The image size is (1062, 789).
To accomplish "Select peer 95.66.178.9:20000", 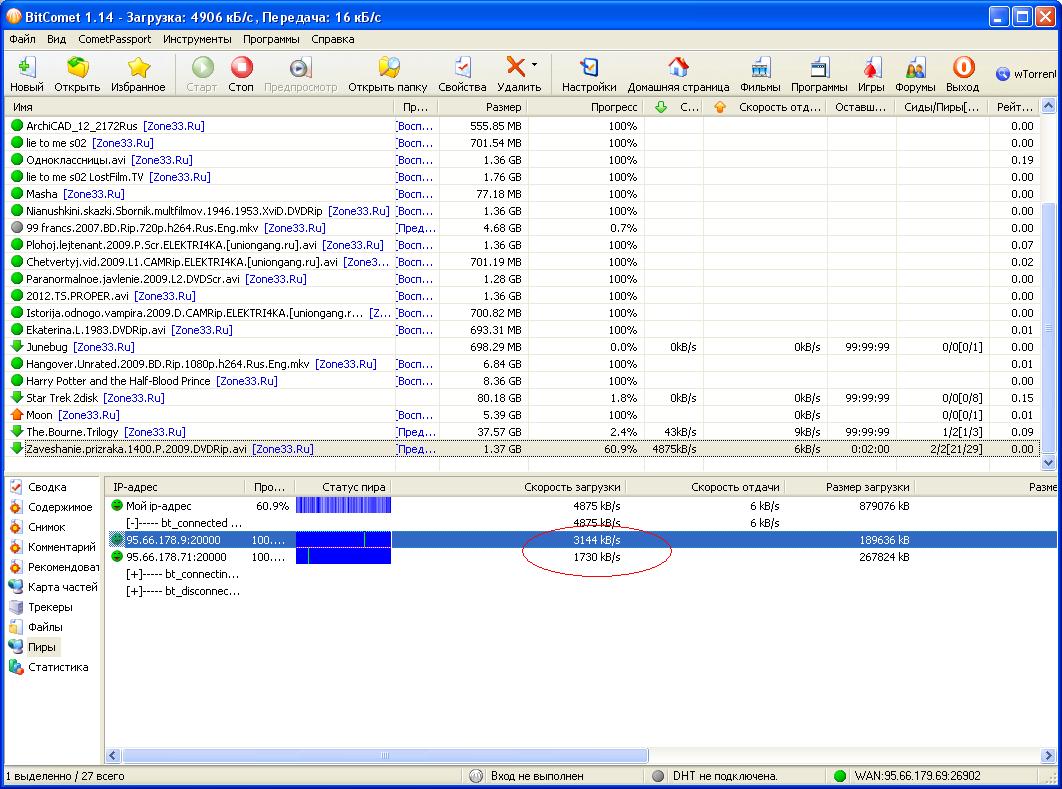I will (x=173, y=540).
